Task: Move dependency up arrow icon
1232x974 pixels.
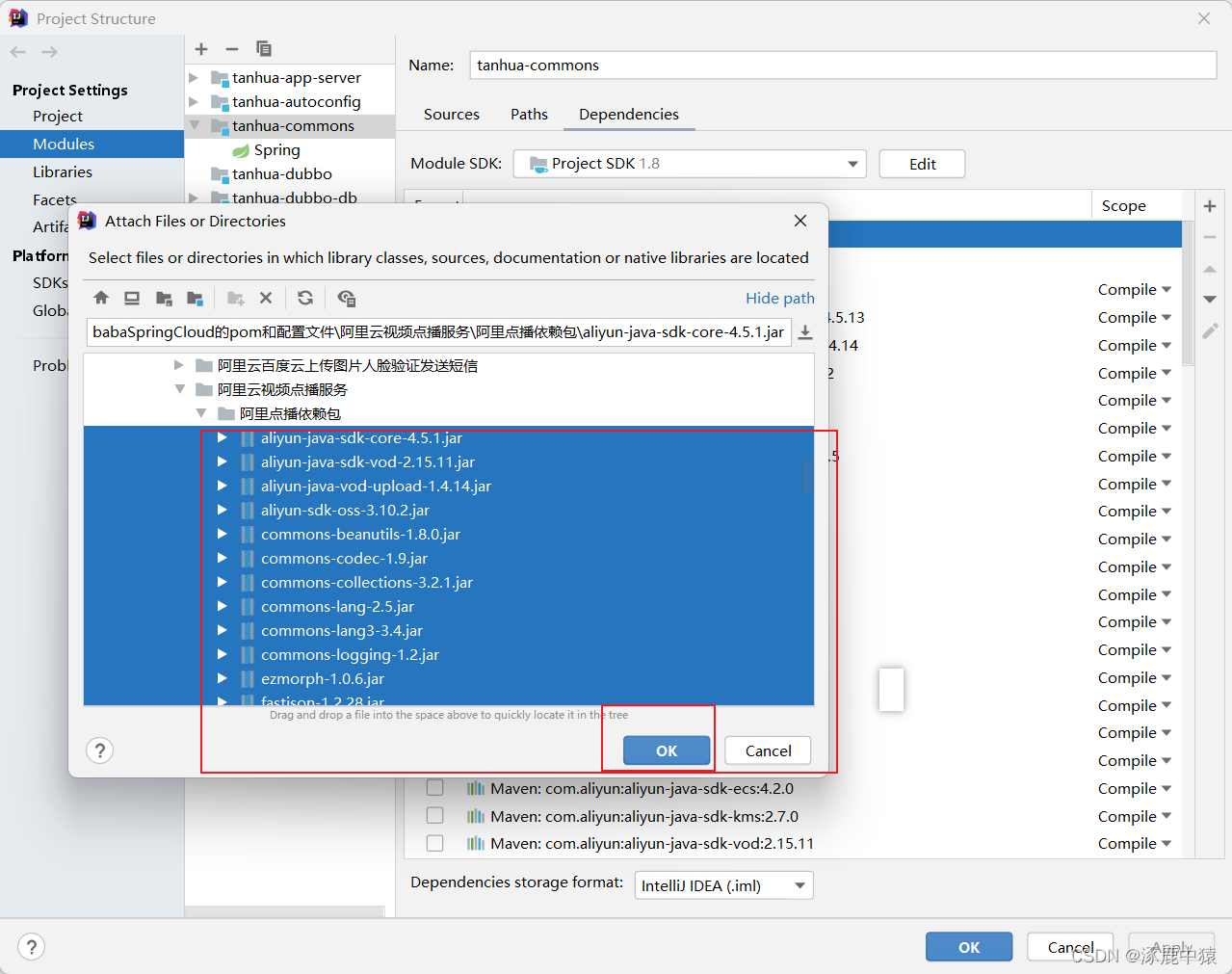Action: click(x=1210, y=269)
